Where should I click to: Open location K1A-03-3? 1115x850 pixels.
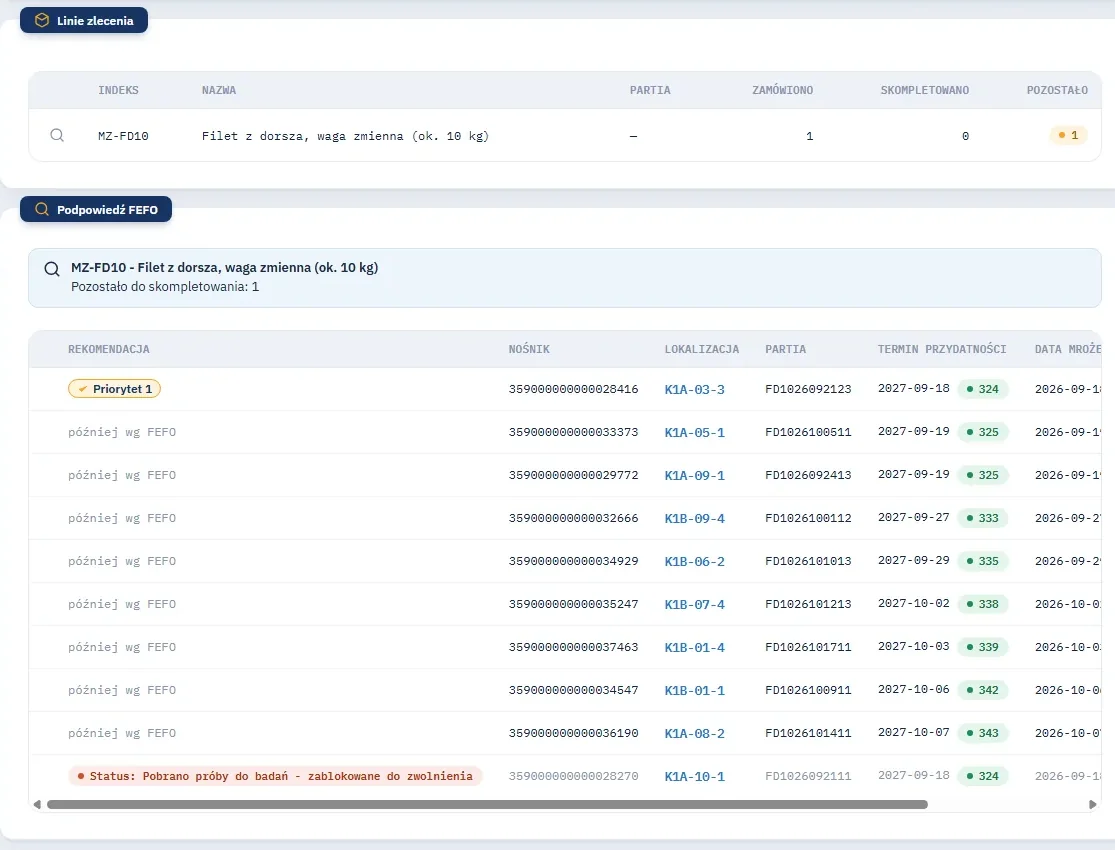[x=695, y=389]
